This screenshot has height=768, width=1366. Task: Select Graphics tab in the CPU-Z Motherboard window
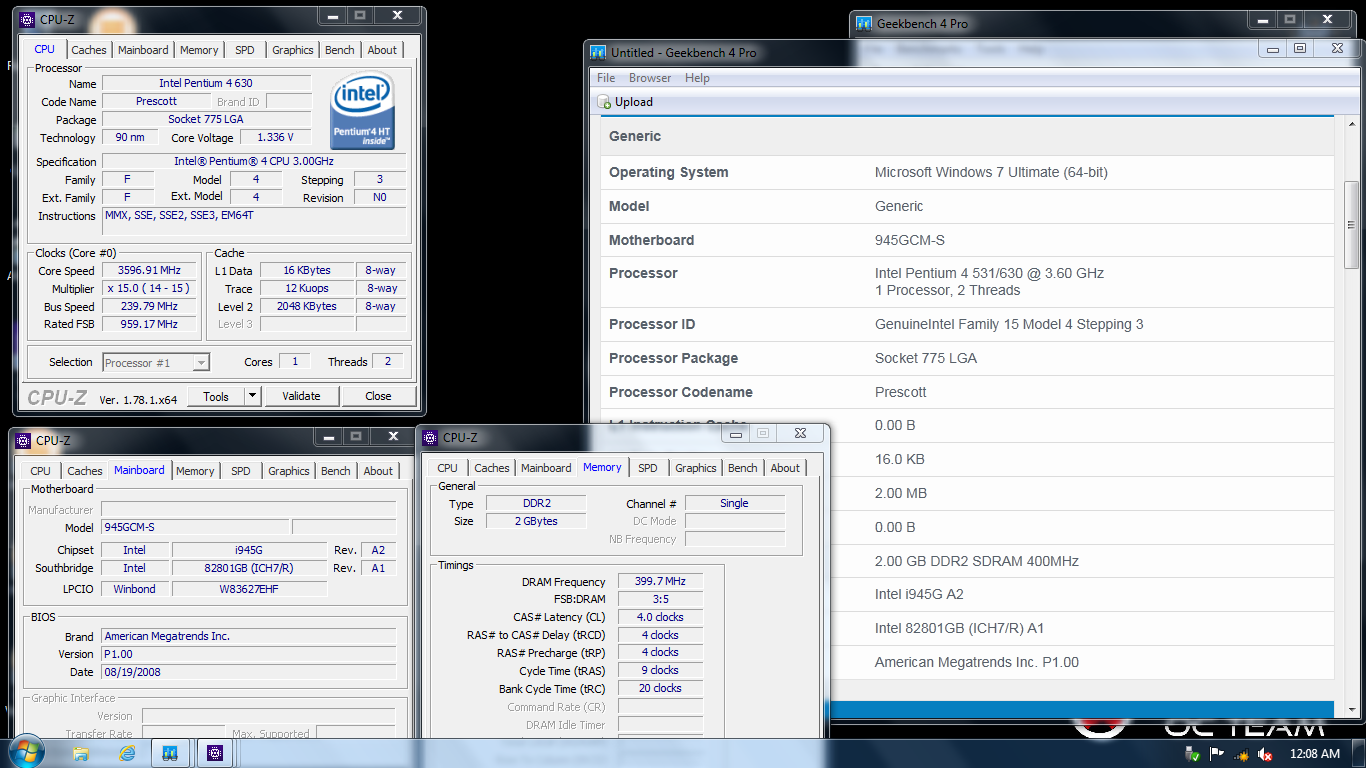tap(289, 471)
